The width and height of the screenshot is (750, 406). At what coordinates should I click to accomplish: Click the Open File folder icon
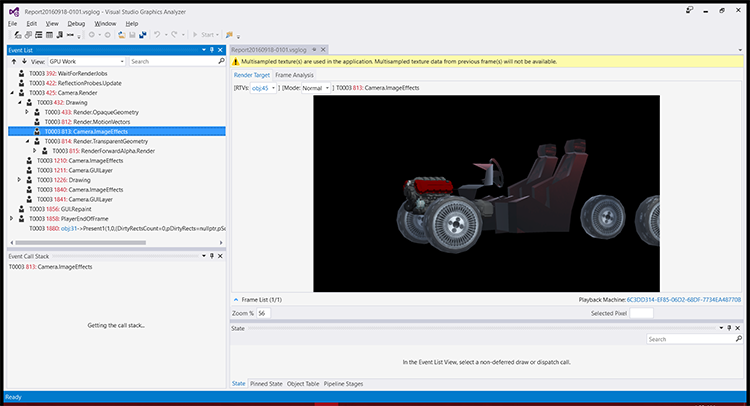click(x=121, y=35)
